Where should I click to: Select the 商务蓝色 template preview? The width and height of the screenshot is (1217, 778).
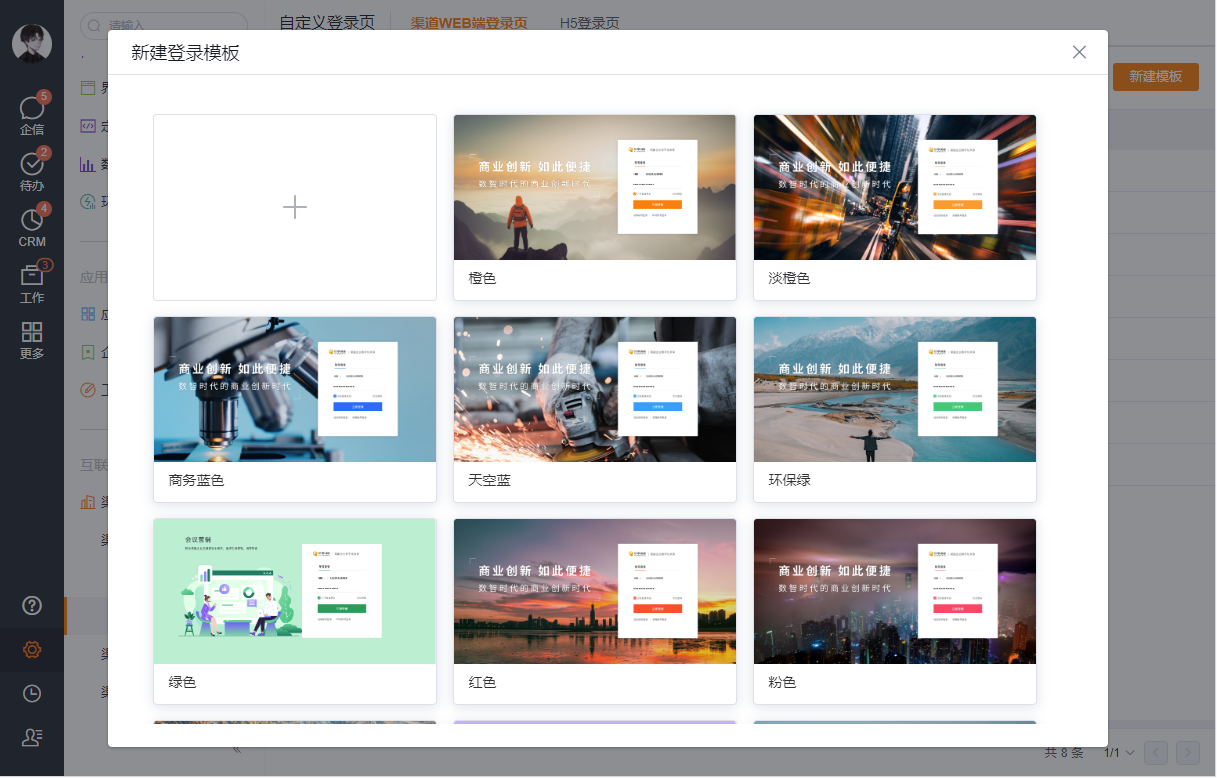coord(295,389)
